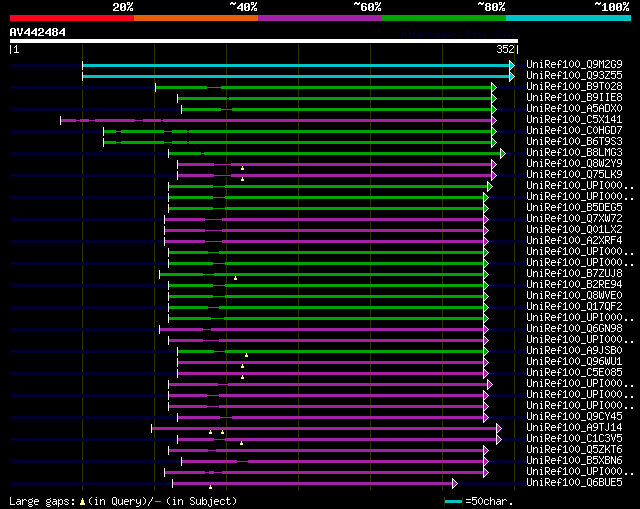Select the UniRef100_A2XRF4 label

coord(574,240)
